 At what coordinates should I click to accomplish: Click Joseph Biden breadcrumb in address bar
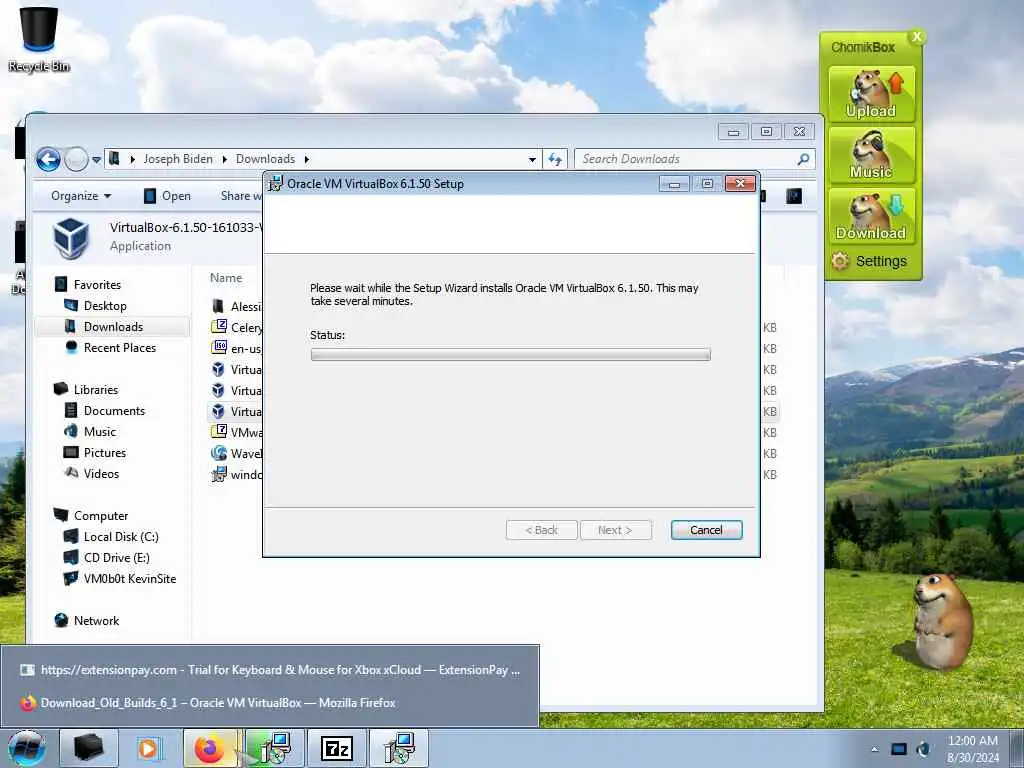coord(178,159)
